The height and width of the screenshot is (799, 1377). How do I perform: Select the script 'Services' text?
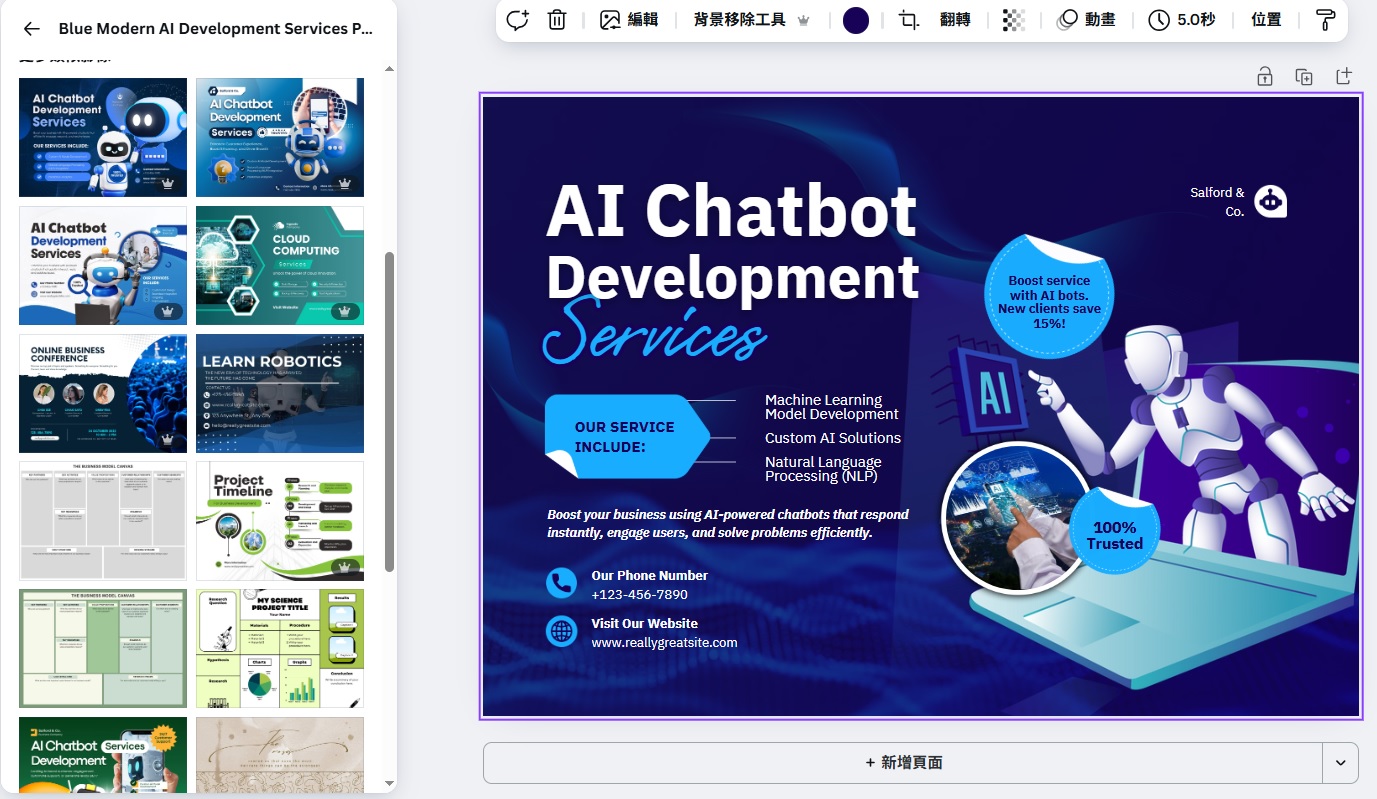(x=655, y=333)
